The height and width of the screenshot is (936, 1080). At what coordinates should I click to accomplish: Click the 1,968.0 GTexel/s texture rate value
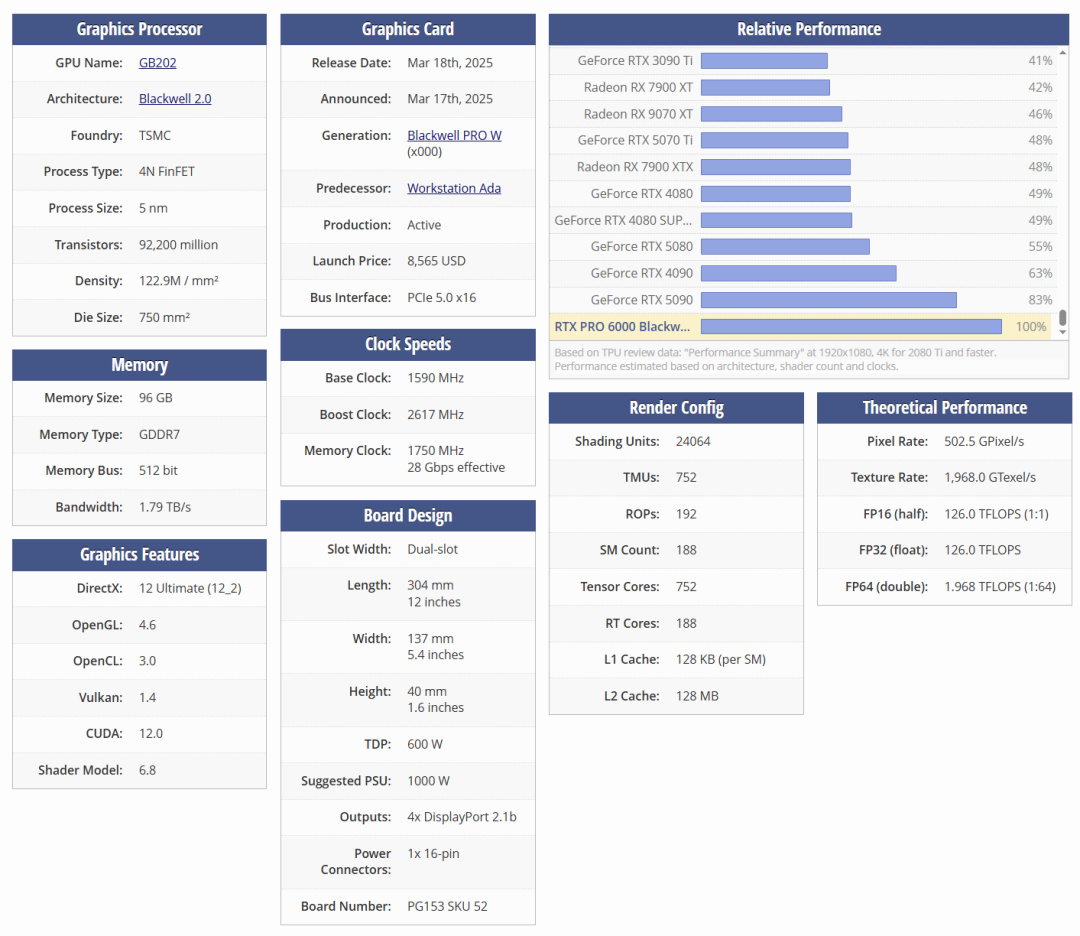point(990,477)
